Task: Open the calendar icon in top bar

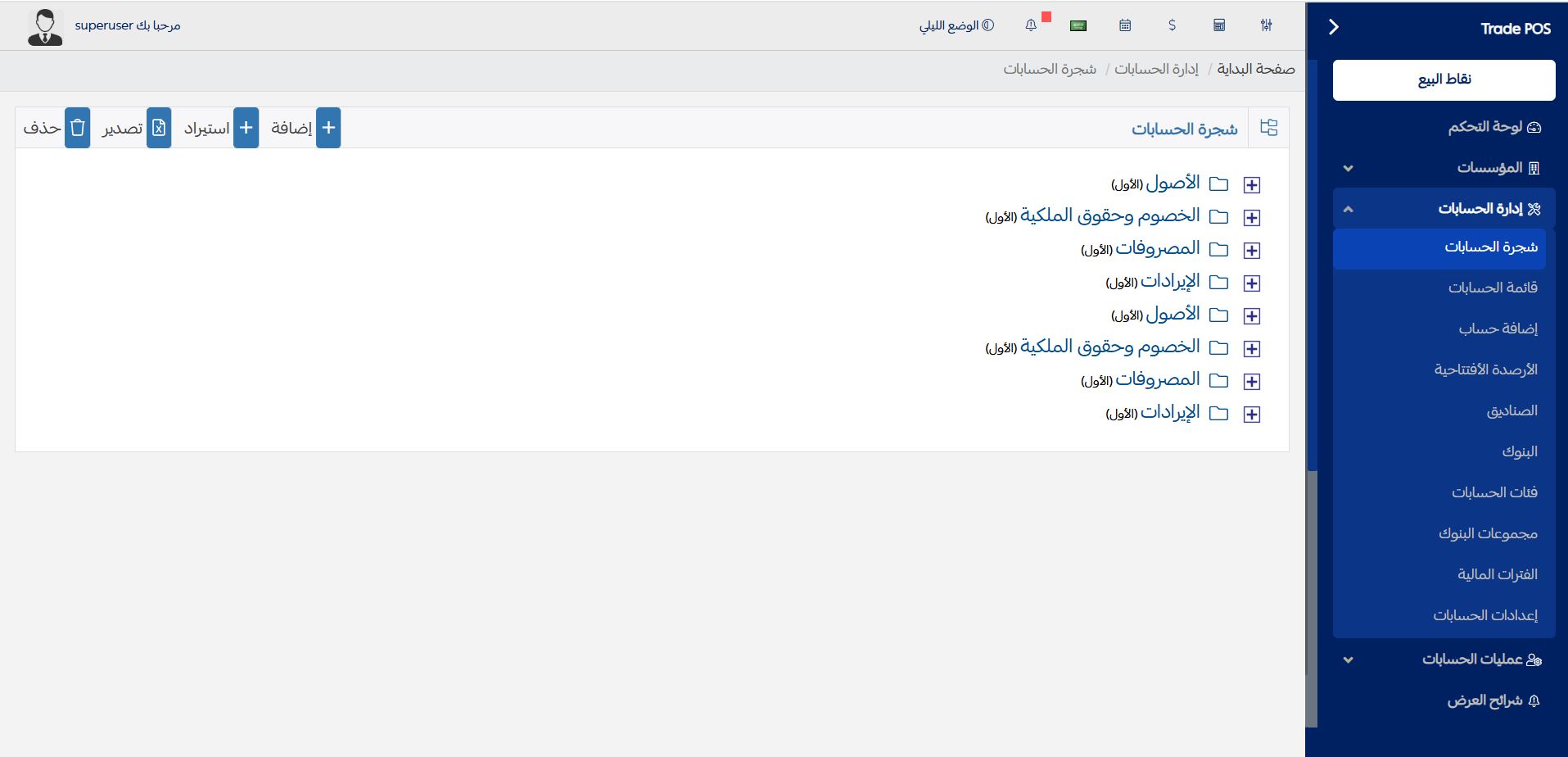Action: (x=1125, y=25)
